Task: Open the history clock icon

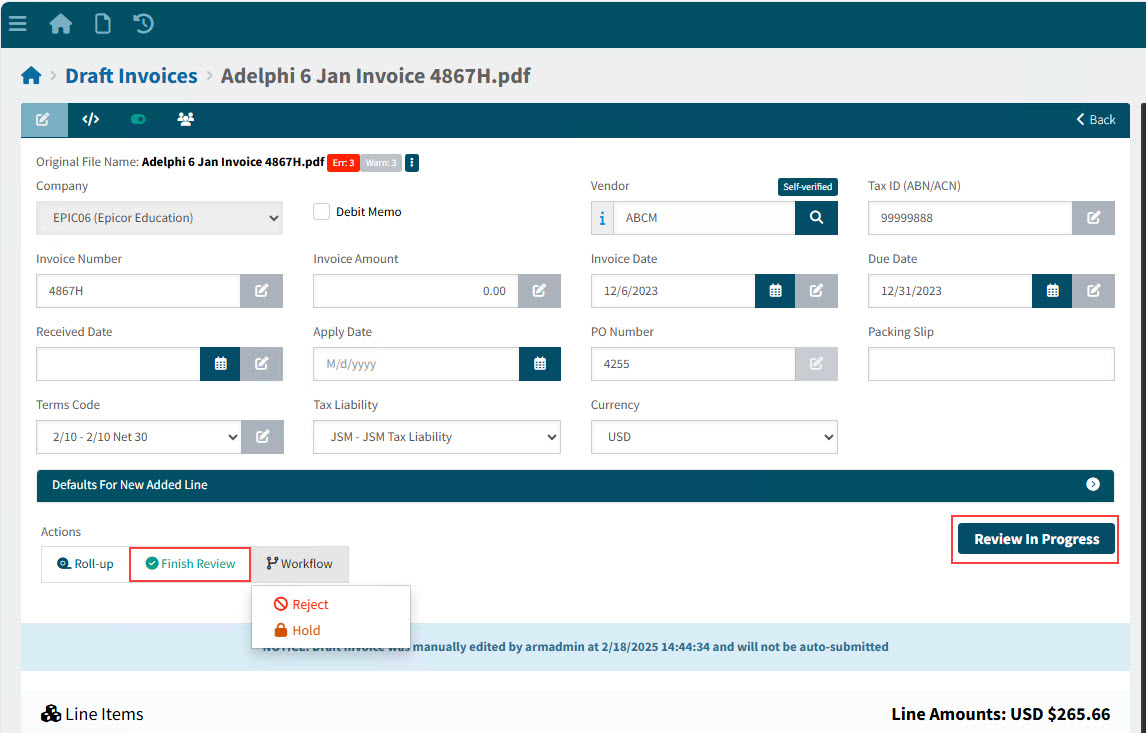Action: [144, 23]
